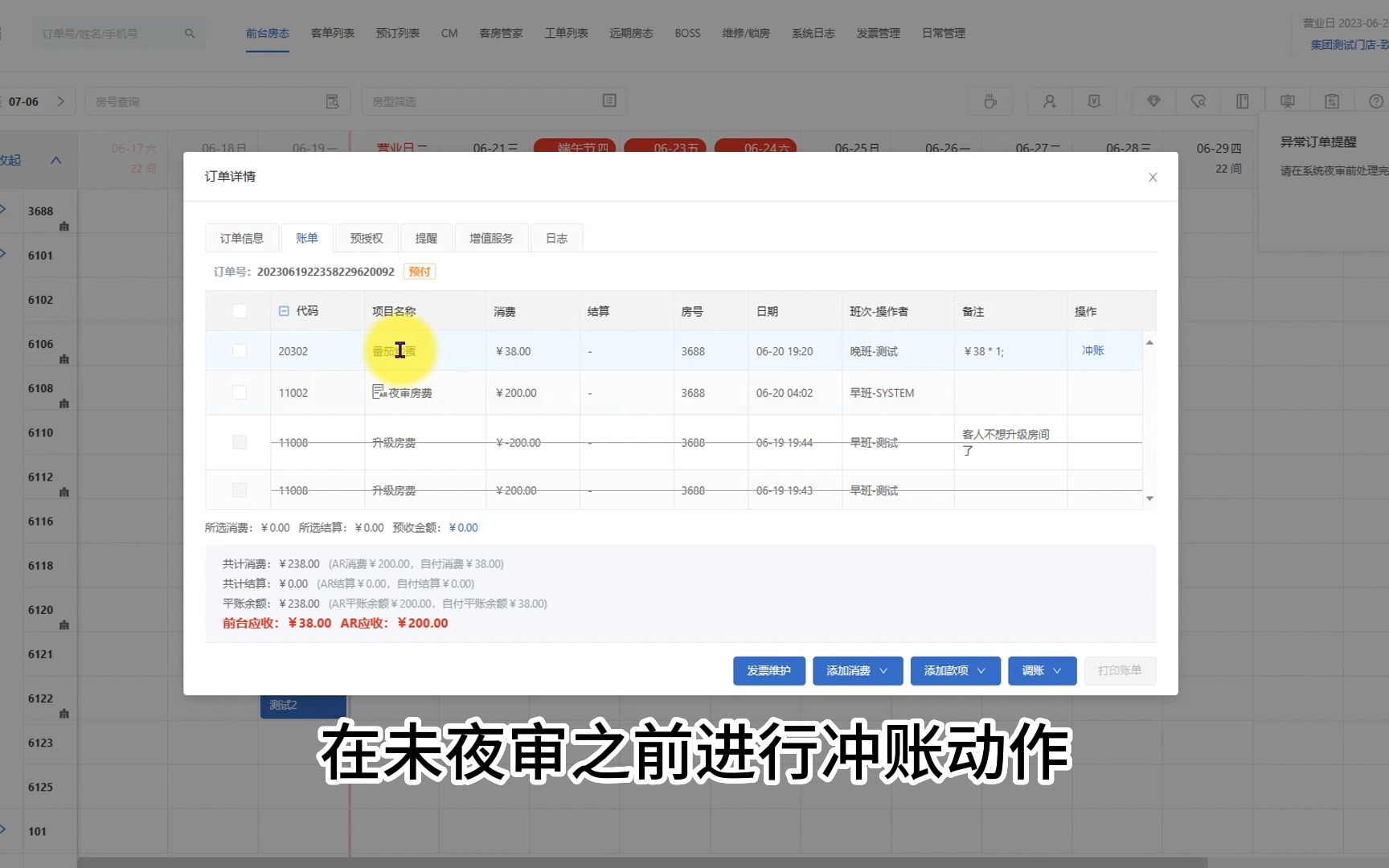Click the add guest person icon

pos(1049,101)
